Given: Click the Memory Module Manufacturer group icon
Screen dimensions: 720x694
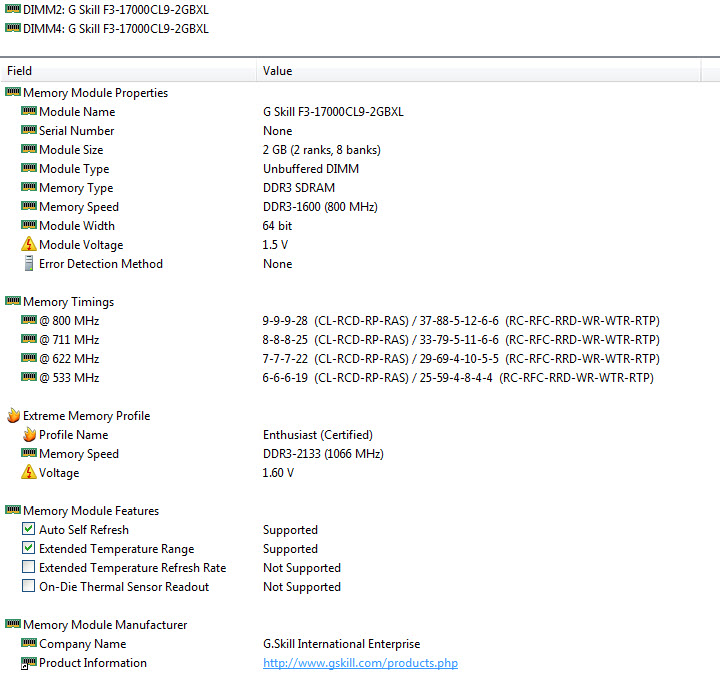Looking at the screenshot, I should coord(13,624).
